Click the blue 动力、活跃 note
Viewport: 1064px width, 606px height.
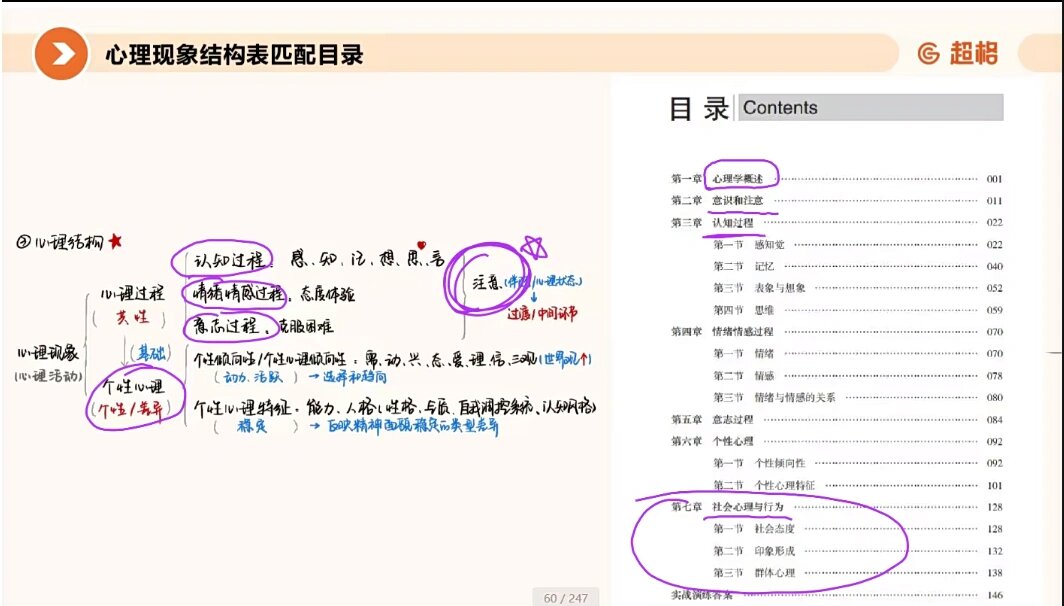(252, 377)
